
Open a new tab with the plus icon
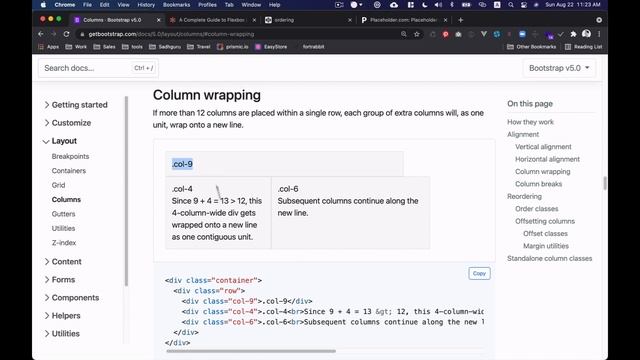pyautogui.click(x=460, y=20)
